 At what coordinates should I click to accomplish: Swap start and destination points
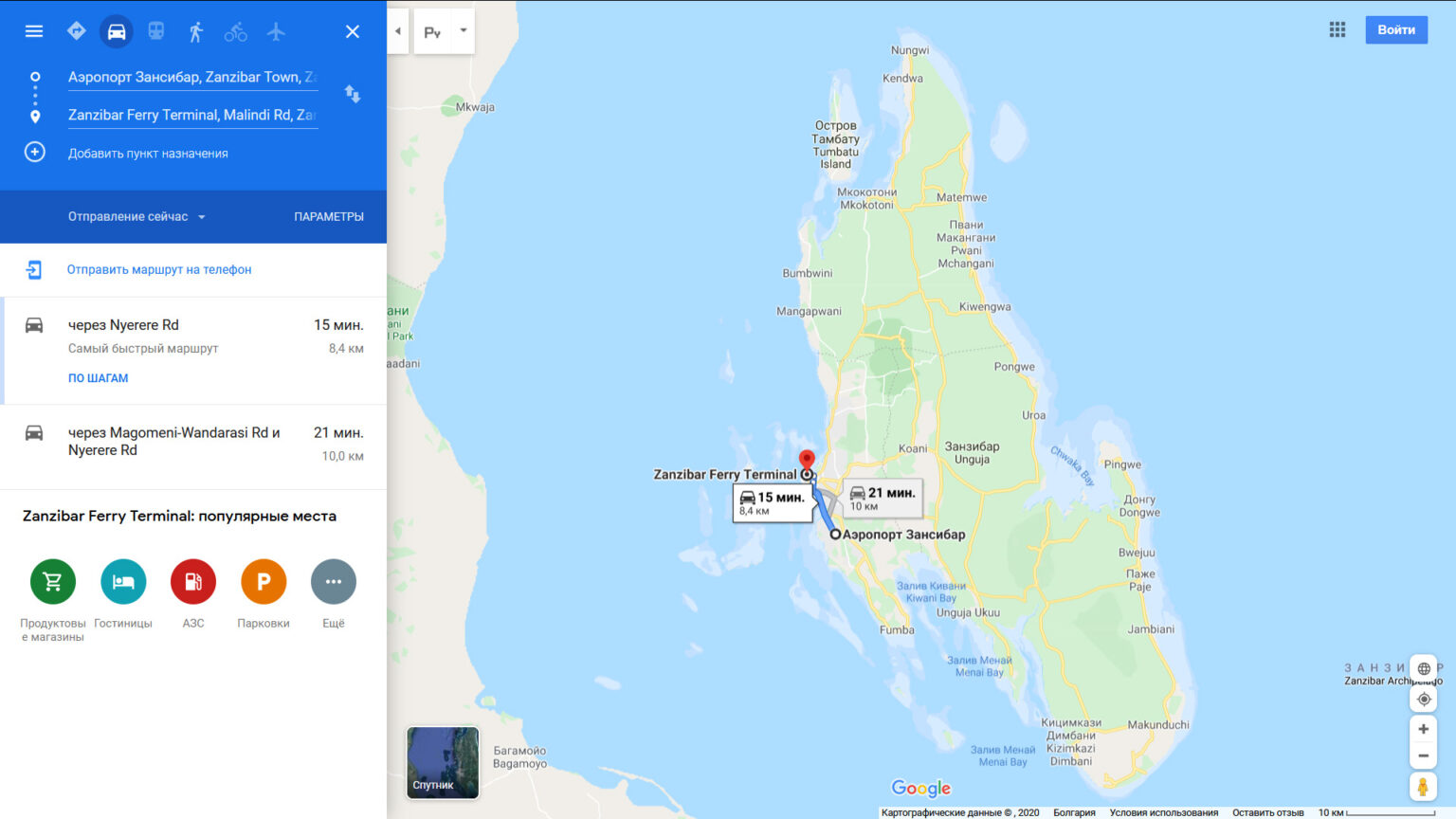[353, 94]
